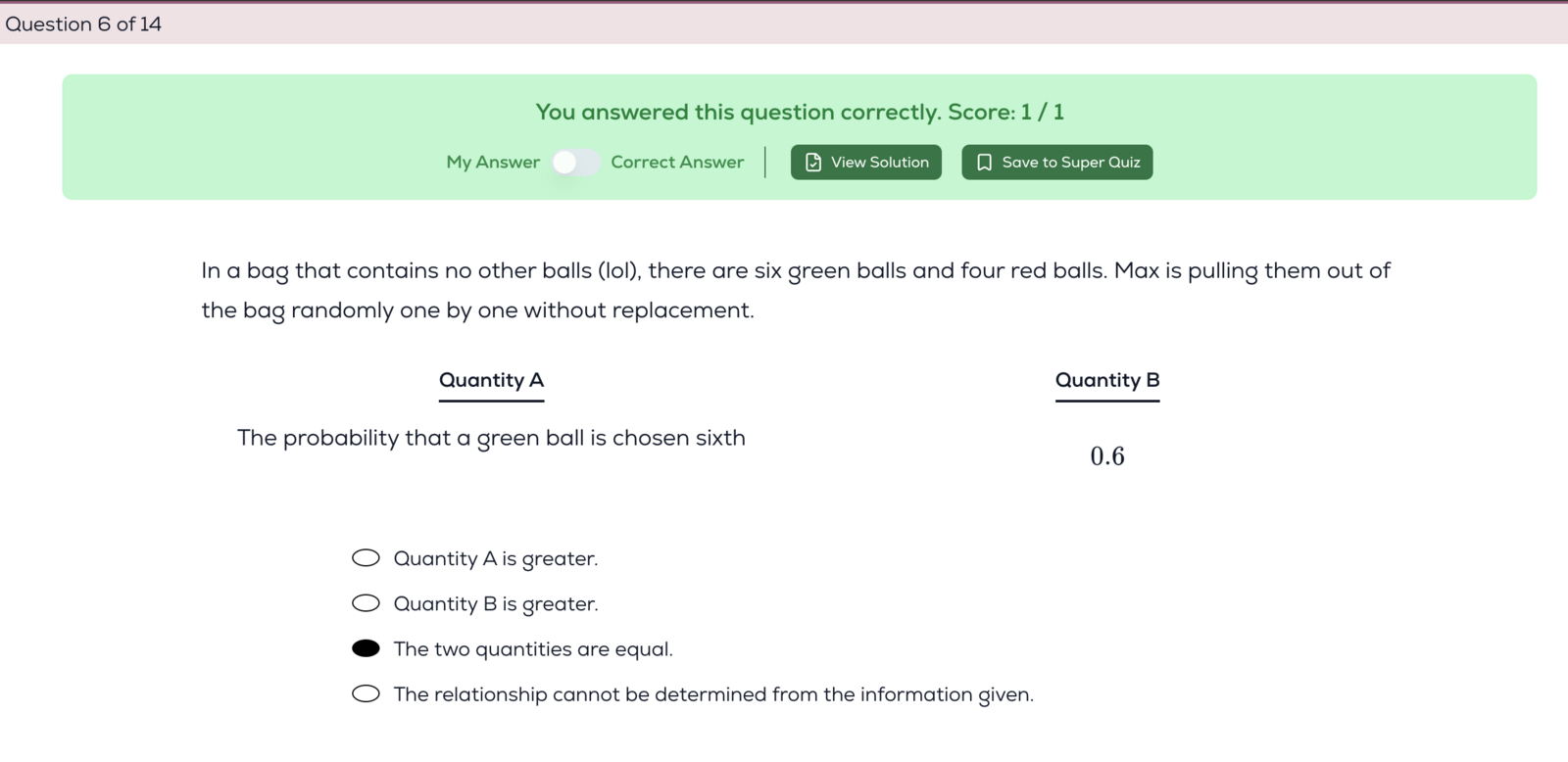The image size is (1568, 762).
Task: Click the 'Quantity A' underlined heading
Action: (x=491, y=380)
